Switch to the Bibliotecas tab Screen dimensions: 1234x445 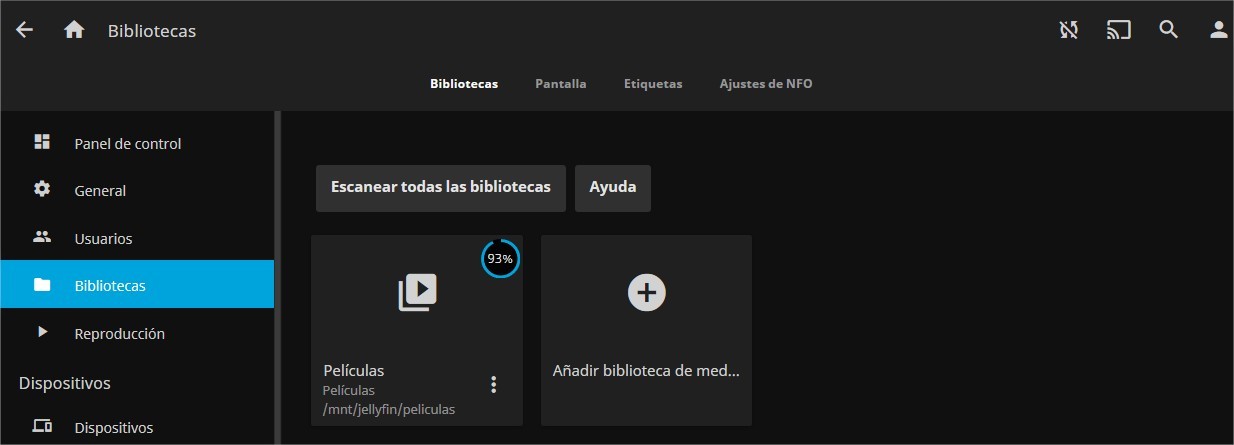point(464,84)
